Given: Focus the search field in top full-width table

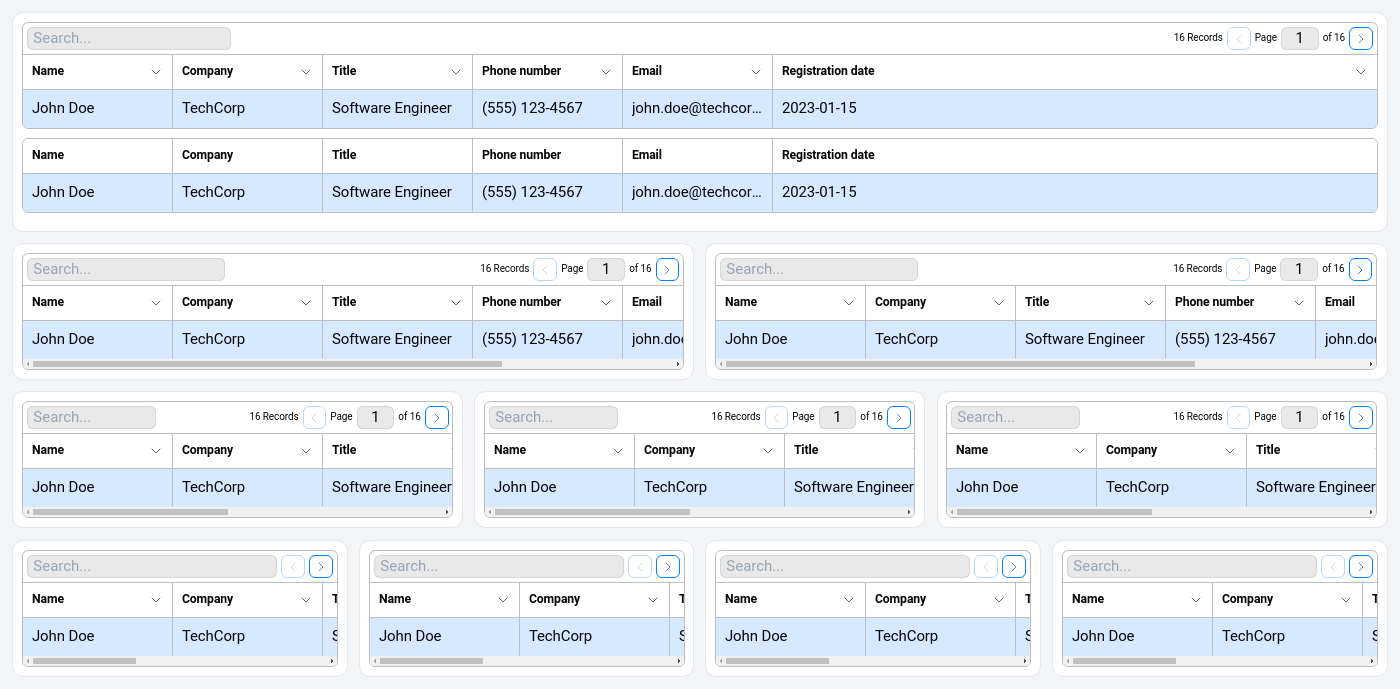Looking at the screenshot, I should tap(129, 39).
